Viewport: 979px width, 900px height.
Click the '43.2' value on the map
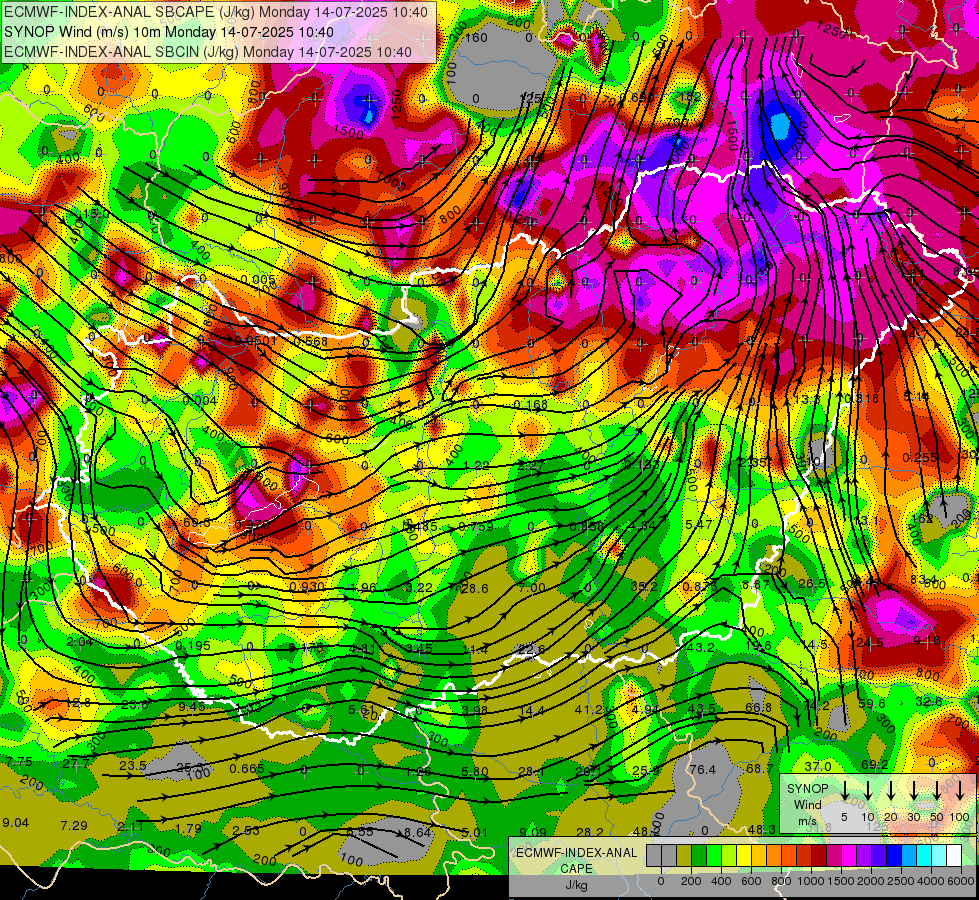pos(700,648)
